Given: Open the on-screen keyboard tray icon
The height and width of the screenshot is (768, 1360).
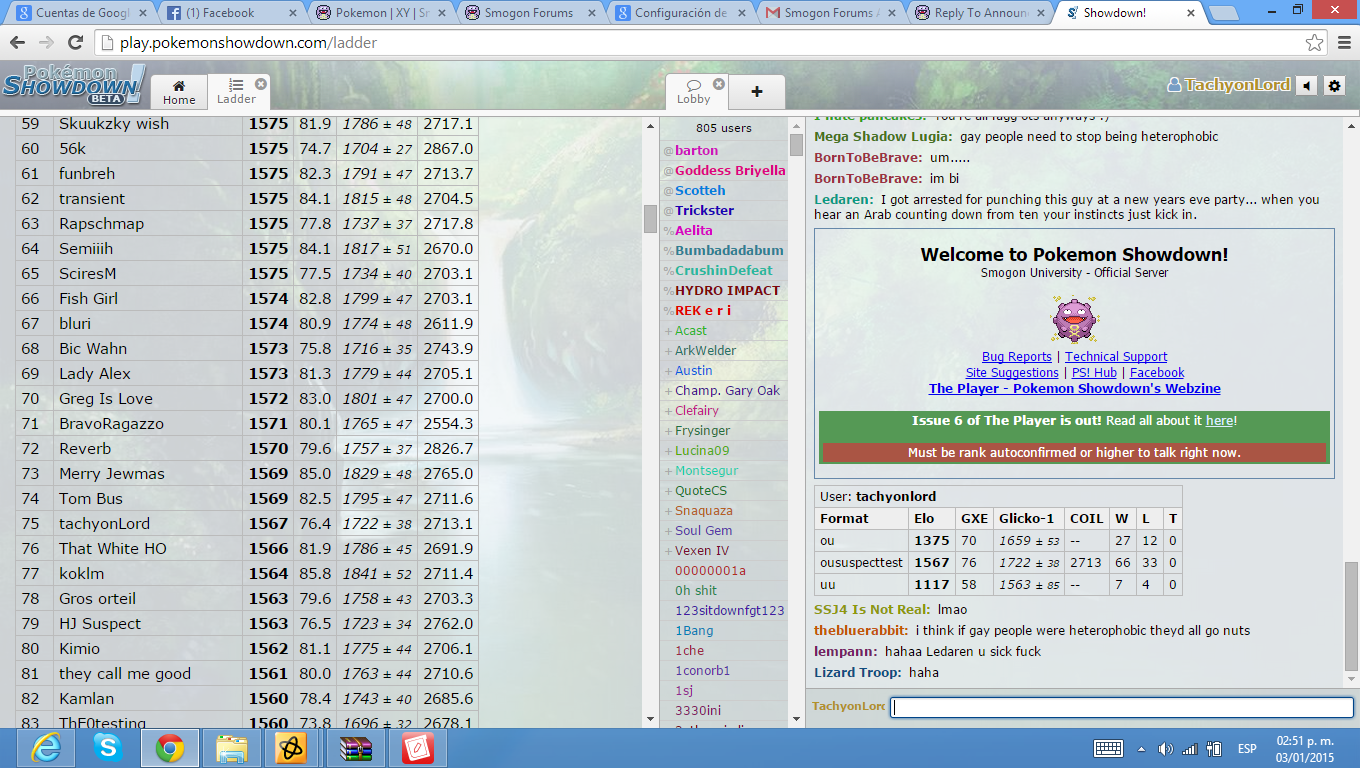Looking at the screenshot, I should [1108, 748].
